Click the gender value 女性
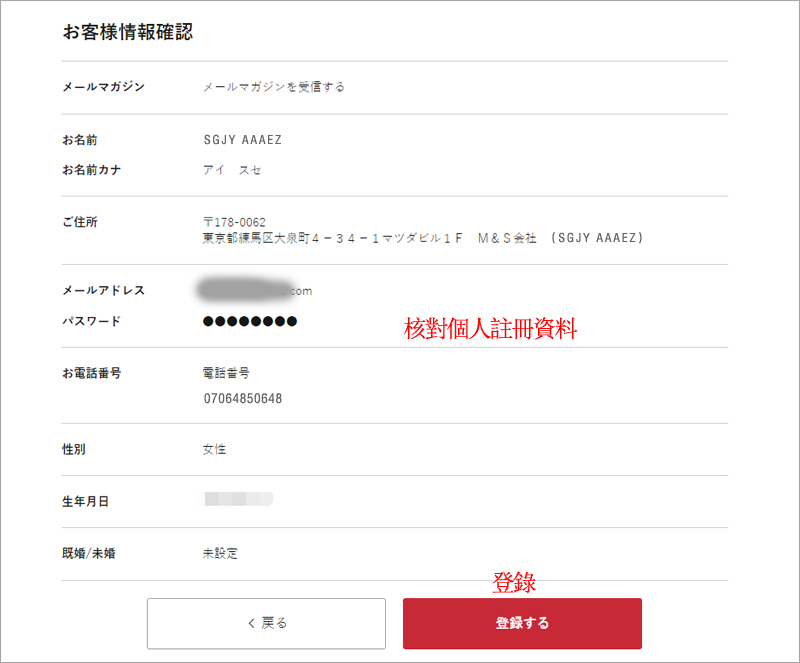 click(x=214, y=449)
